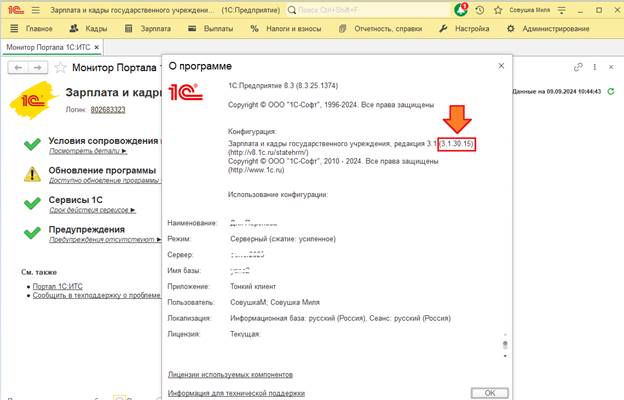Open the Зарплата section
This screenshot has height=400, width=624.
point(148,29)
